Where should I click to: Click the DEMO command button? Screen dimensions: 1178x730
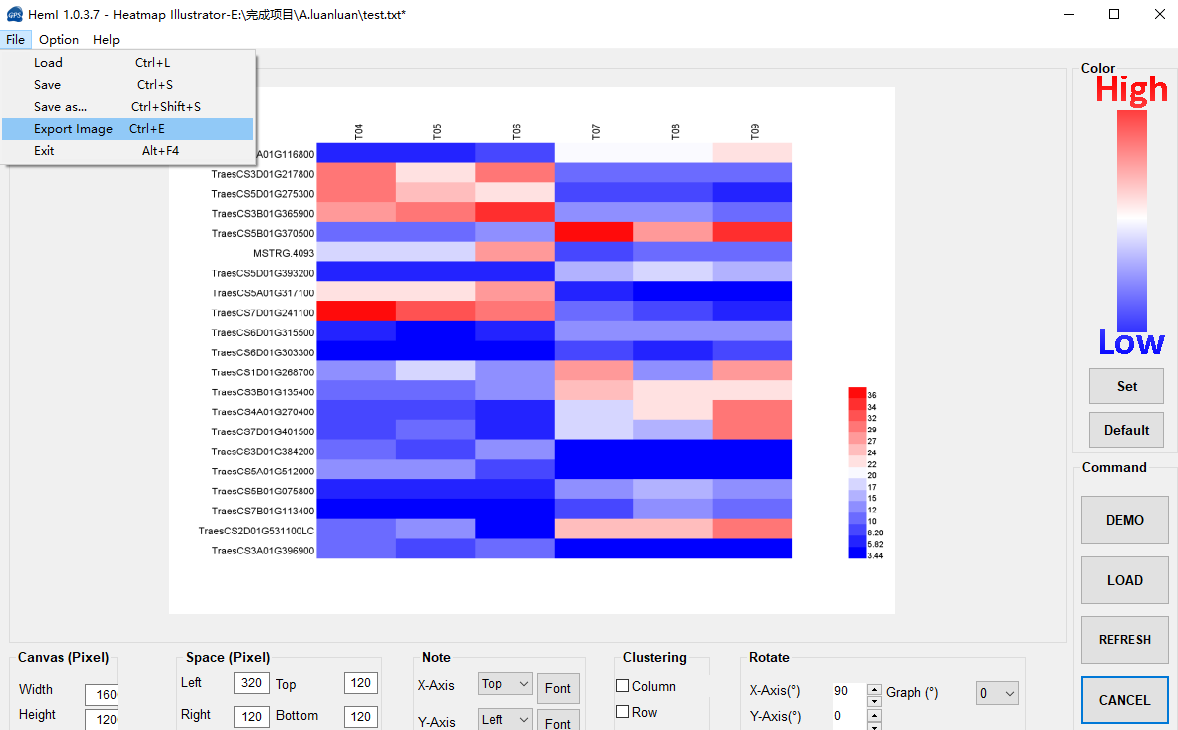pos(1125,520)
